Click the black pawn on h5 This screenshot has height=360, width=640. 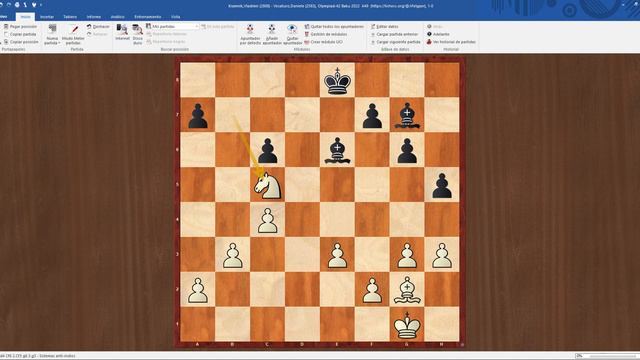pos(442,185)
